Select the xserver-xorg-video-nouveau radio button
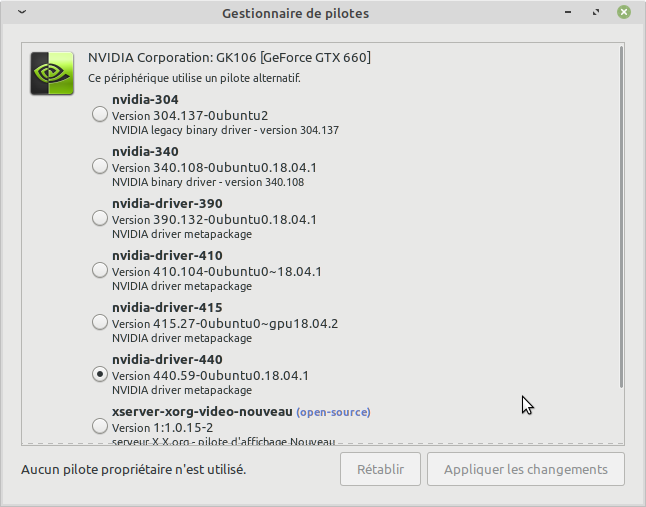Screen dimensions: 646x507 (x=100, y=426)
